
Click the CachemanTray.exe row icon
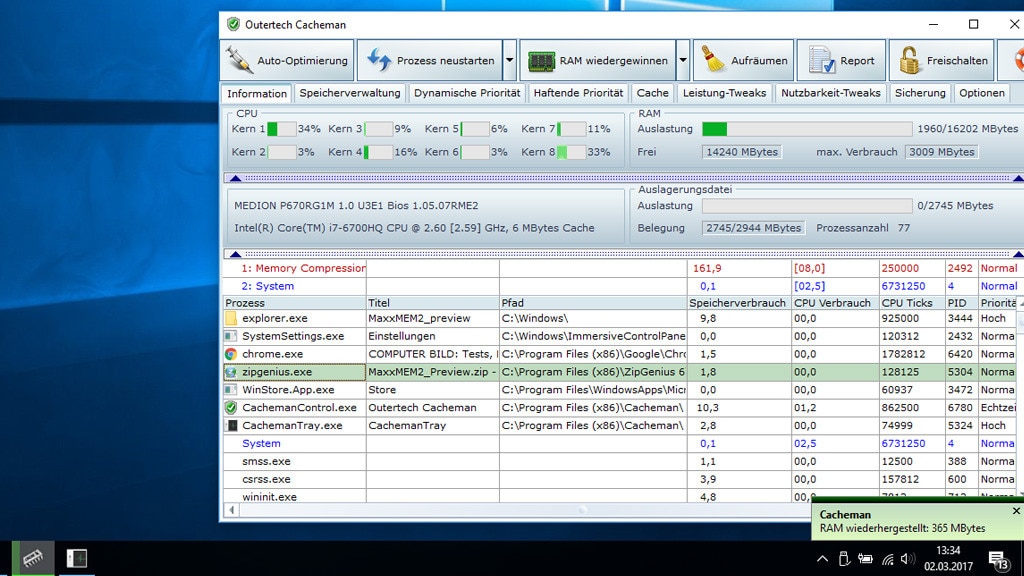(232, 425)
